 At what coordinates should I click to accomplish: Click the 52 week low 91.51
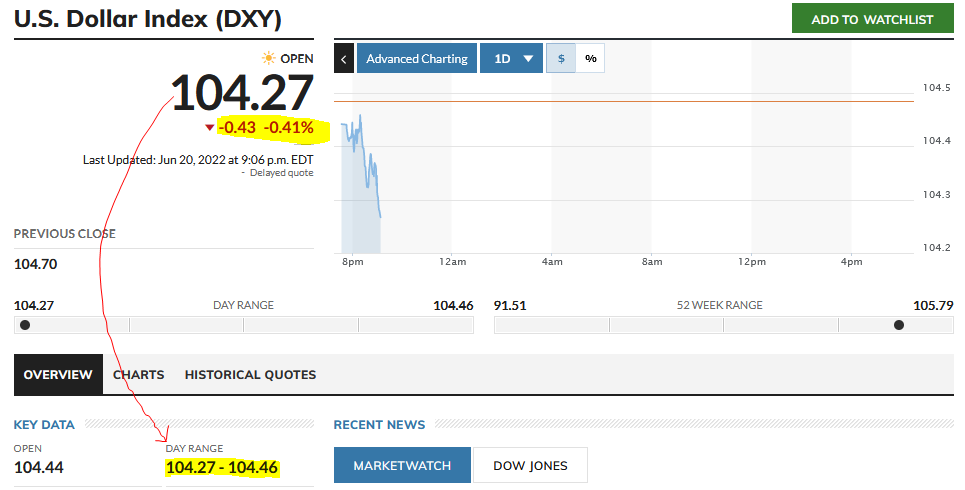(510, 305)
